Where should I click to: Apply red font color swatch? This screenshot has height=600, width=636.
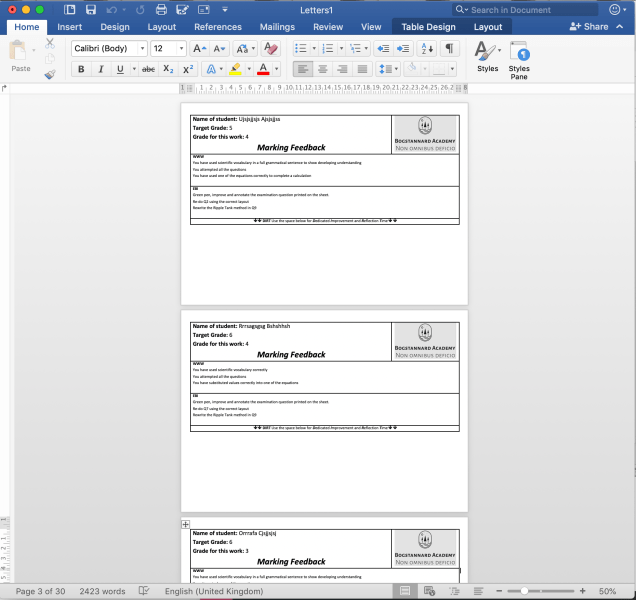pos(263,69)
